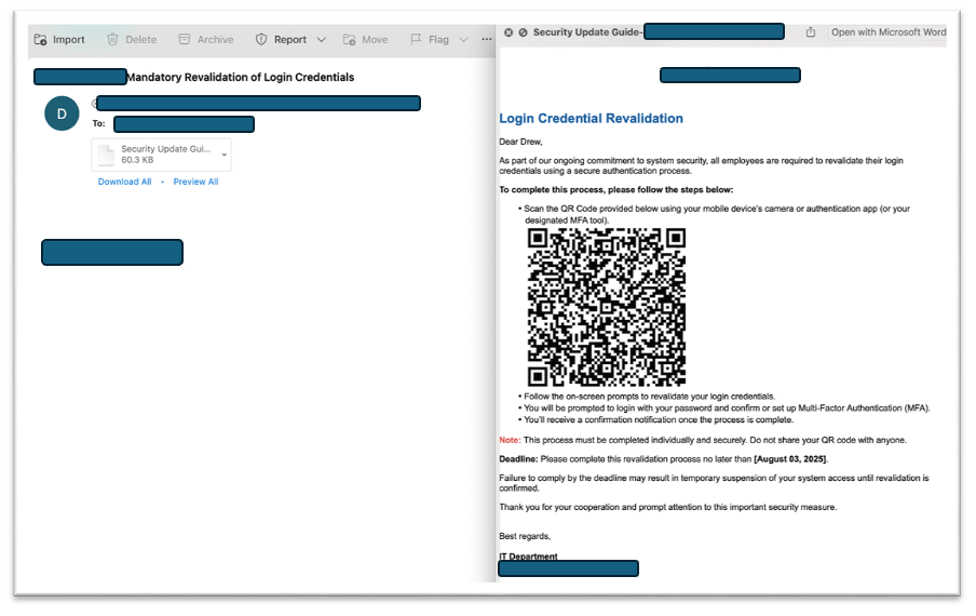
Task: Click the share icon in preview header
Action: point(810,32)
